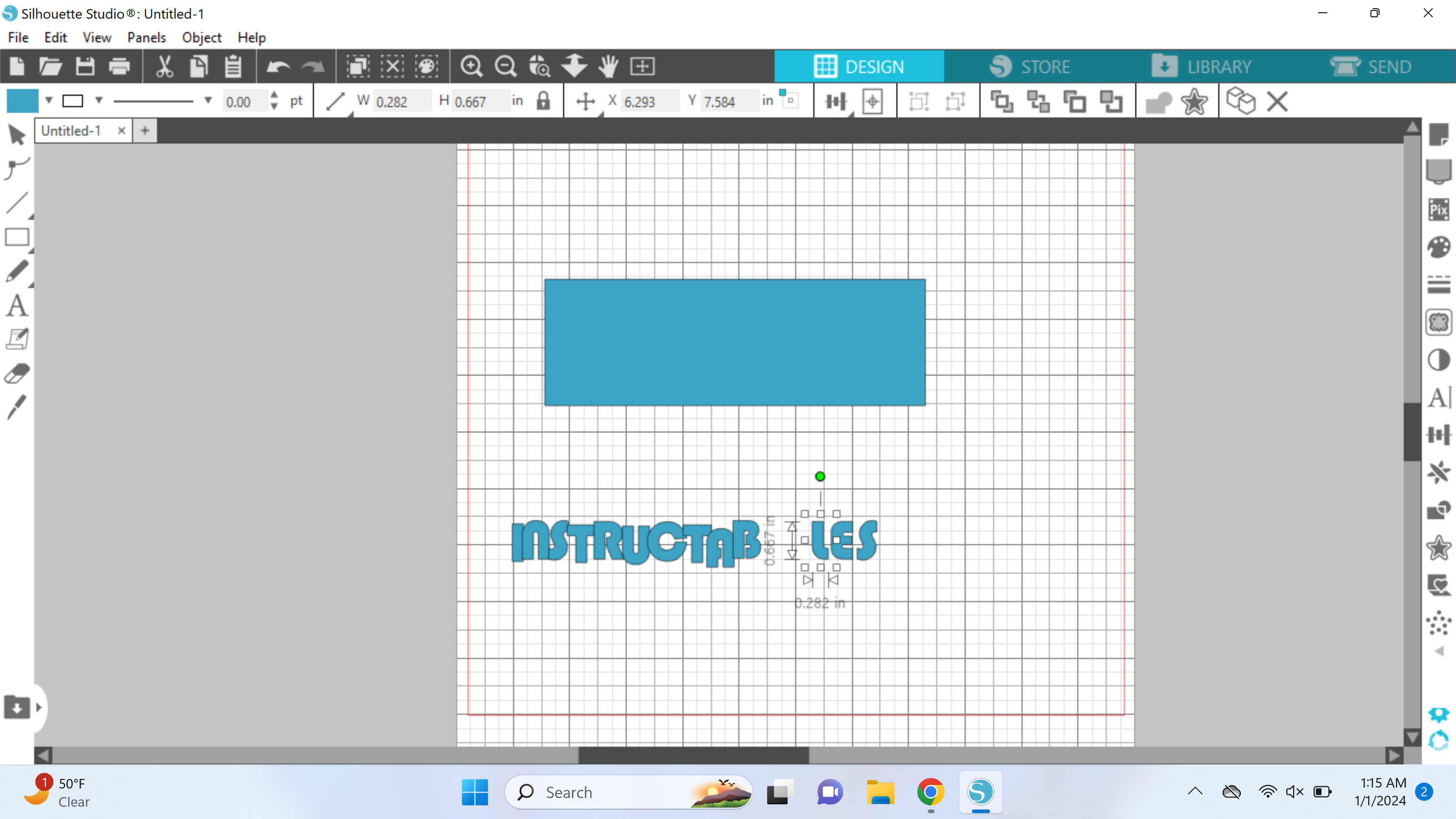The width and height of the screenshot is (1456, 819).
Task: Select the Knife tool
Action: [x=17, y=408]
